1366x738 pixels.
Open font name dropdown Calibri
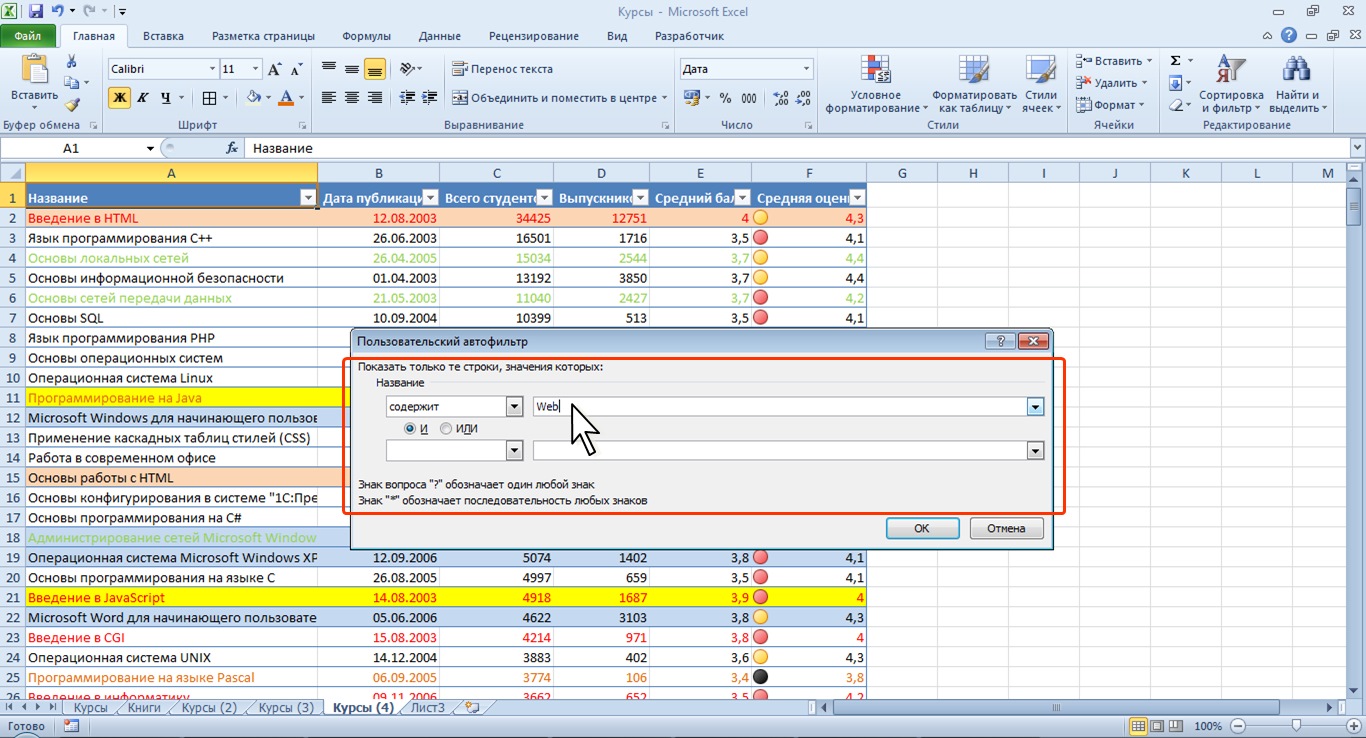click(212, 69)
